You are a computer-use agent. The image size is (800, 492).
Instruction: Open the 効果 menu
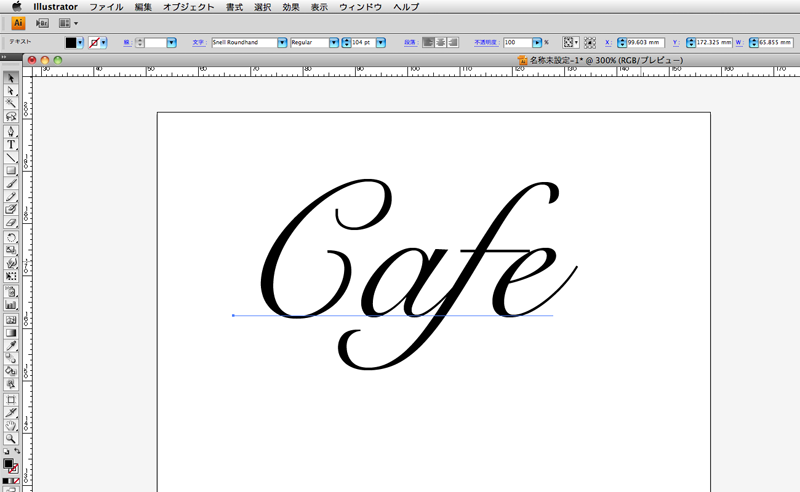click(291, 7)
